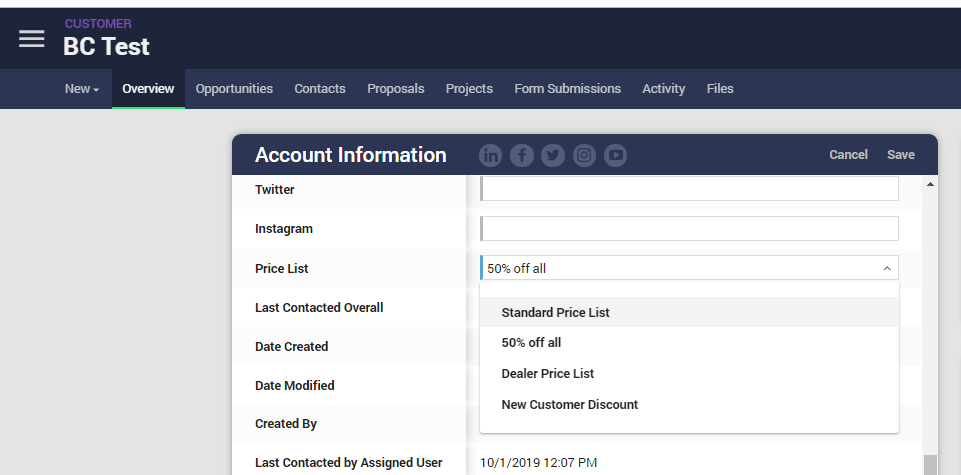
Task: Select Standard Price List option
Action: [x=555, y=312]
